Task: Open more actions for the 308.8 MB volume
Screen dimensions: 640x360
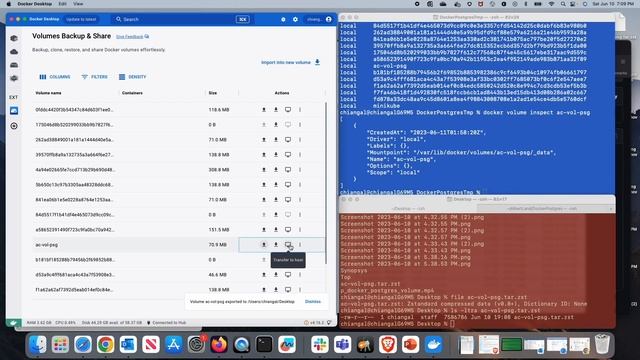Action: tap(300, 170)
